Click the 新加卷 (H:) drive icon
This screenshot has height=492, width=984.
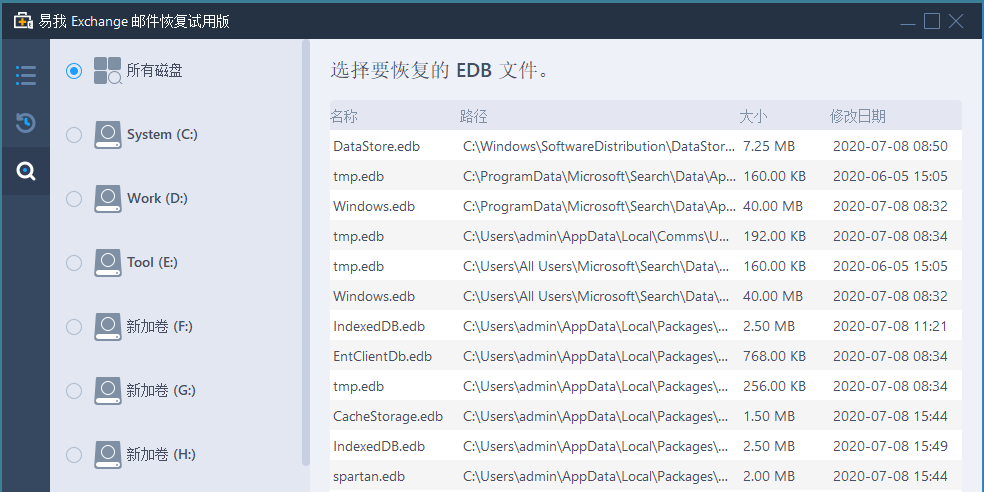[108, 455]
